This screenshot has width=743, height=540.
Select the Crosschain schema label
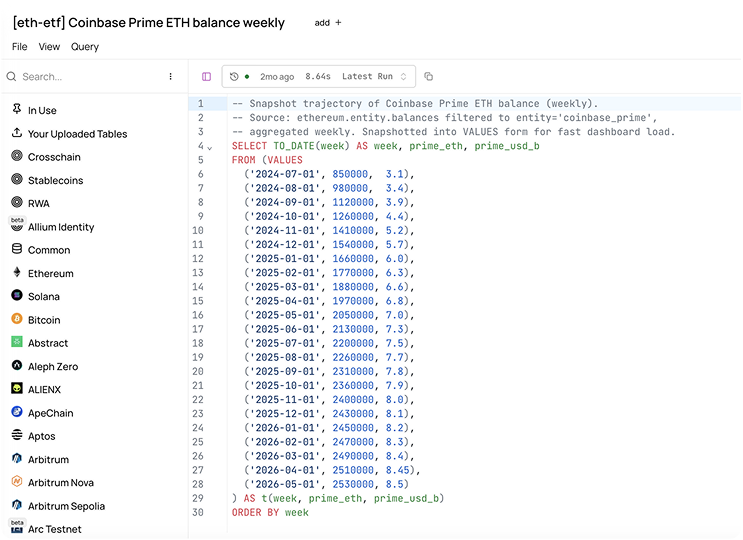click(x=54, y=157)
